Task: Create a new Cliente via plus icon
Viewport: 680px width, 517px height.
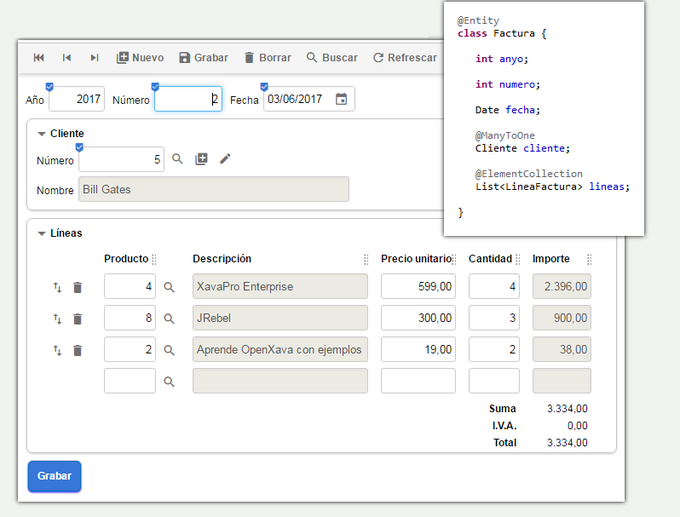Action: tap(201, 159)
